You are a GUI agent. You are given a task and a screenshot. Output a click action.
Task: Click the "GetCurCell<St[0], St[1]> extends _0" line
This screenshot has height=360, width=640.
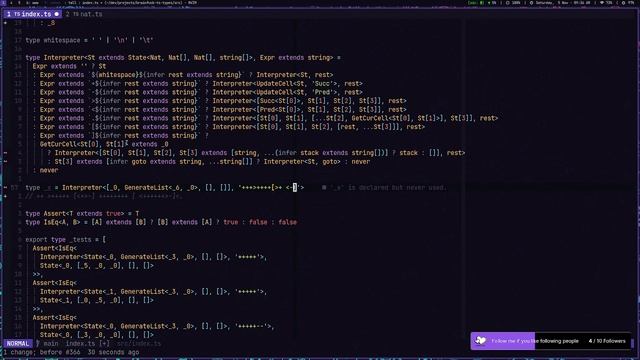coord(104,144)
